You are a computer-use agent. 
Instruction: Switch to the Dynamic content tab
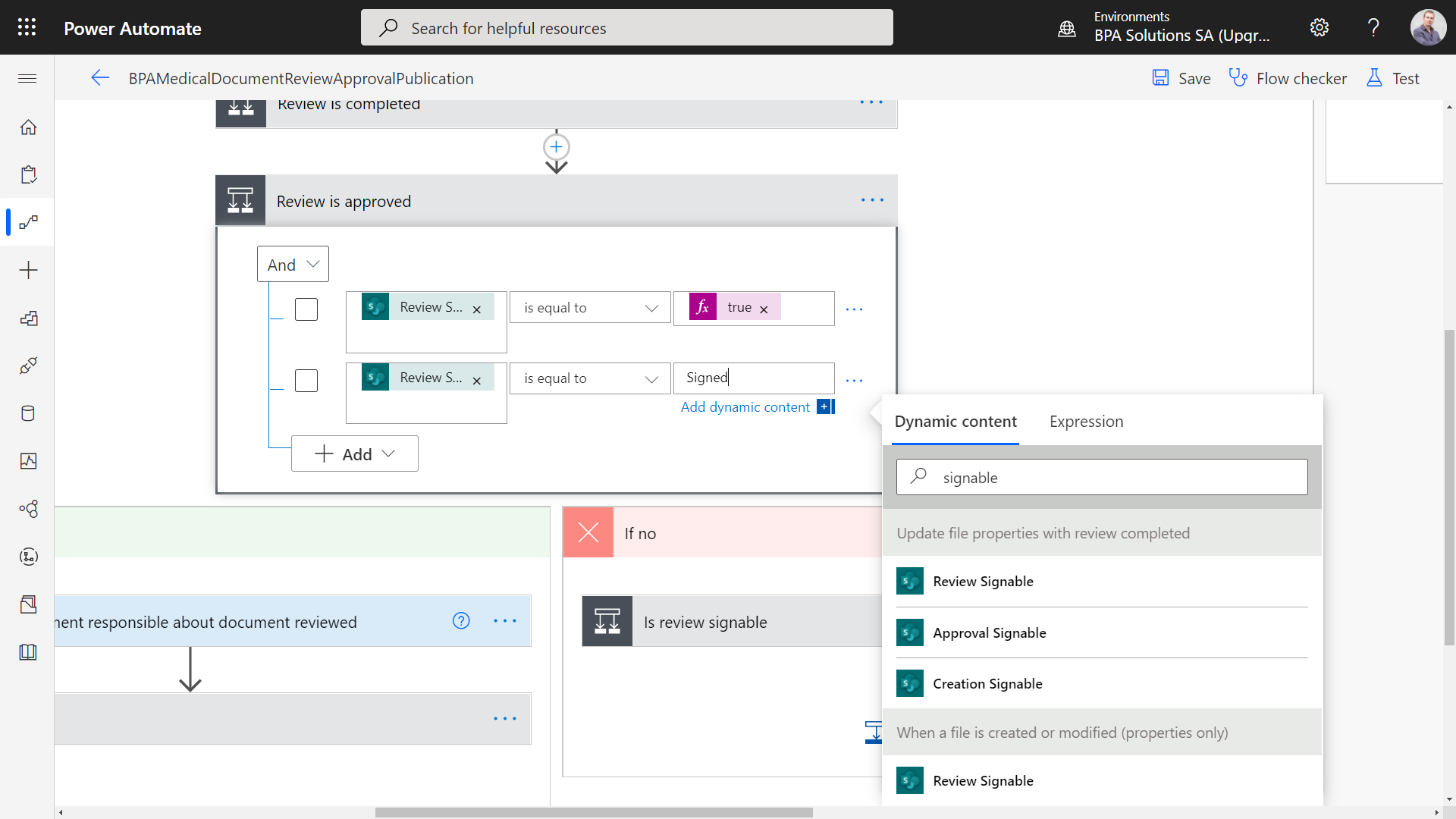tap(955, 422)
